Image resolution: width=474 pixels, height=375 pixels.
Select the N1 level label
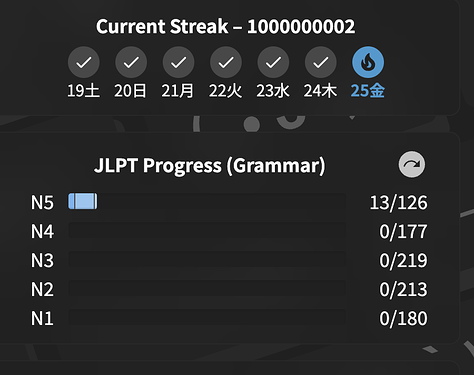42,318
